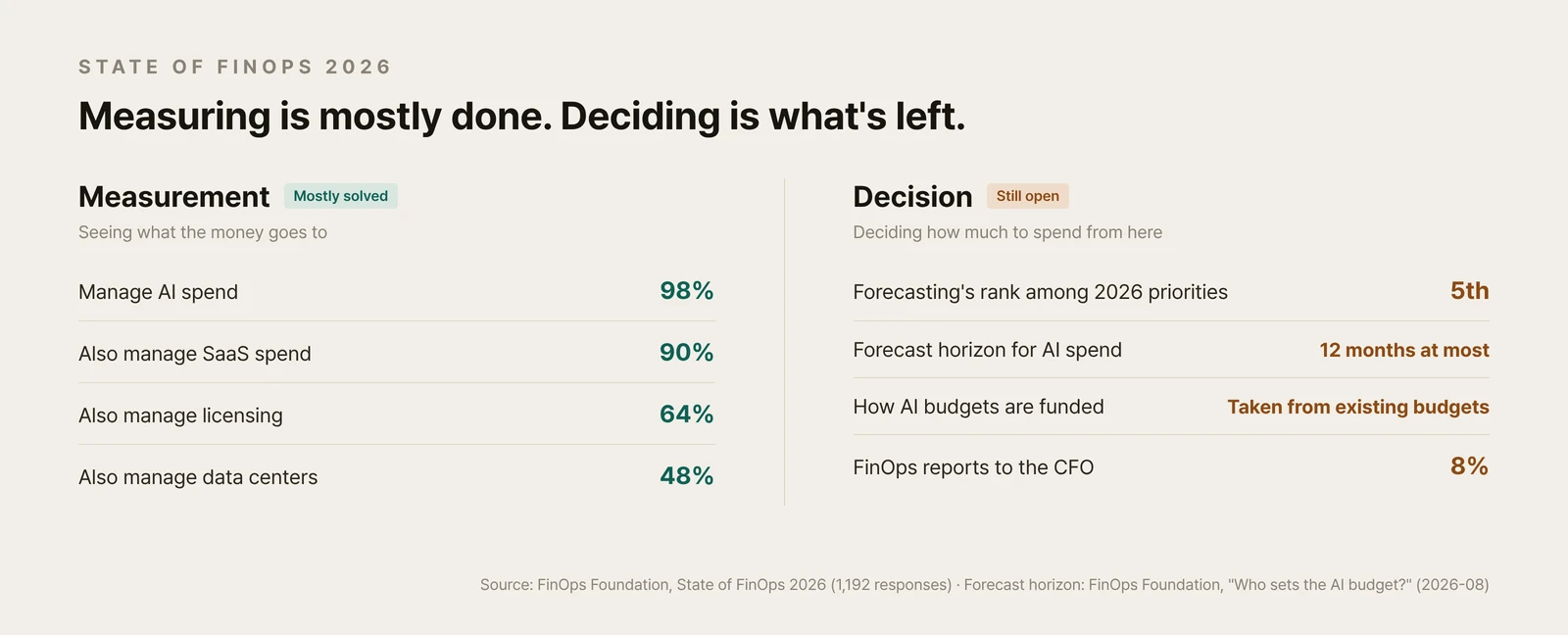
Task: Click the 8% CFO reporting value
Action: pyautogui.click(x=1469, y=466)
